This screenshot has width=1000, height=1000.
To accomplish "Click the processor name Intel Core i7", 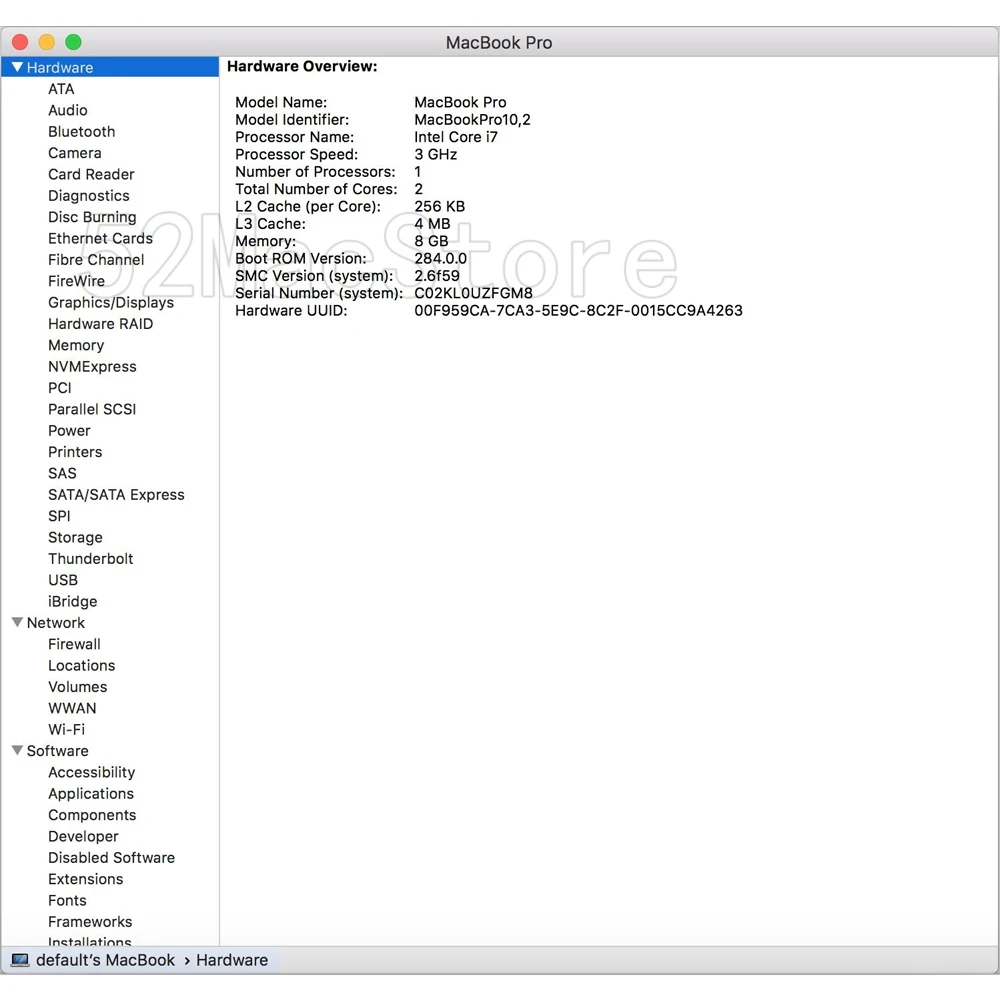I will pyautogui.click(x=455, y=137).
